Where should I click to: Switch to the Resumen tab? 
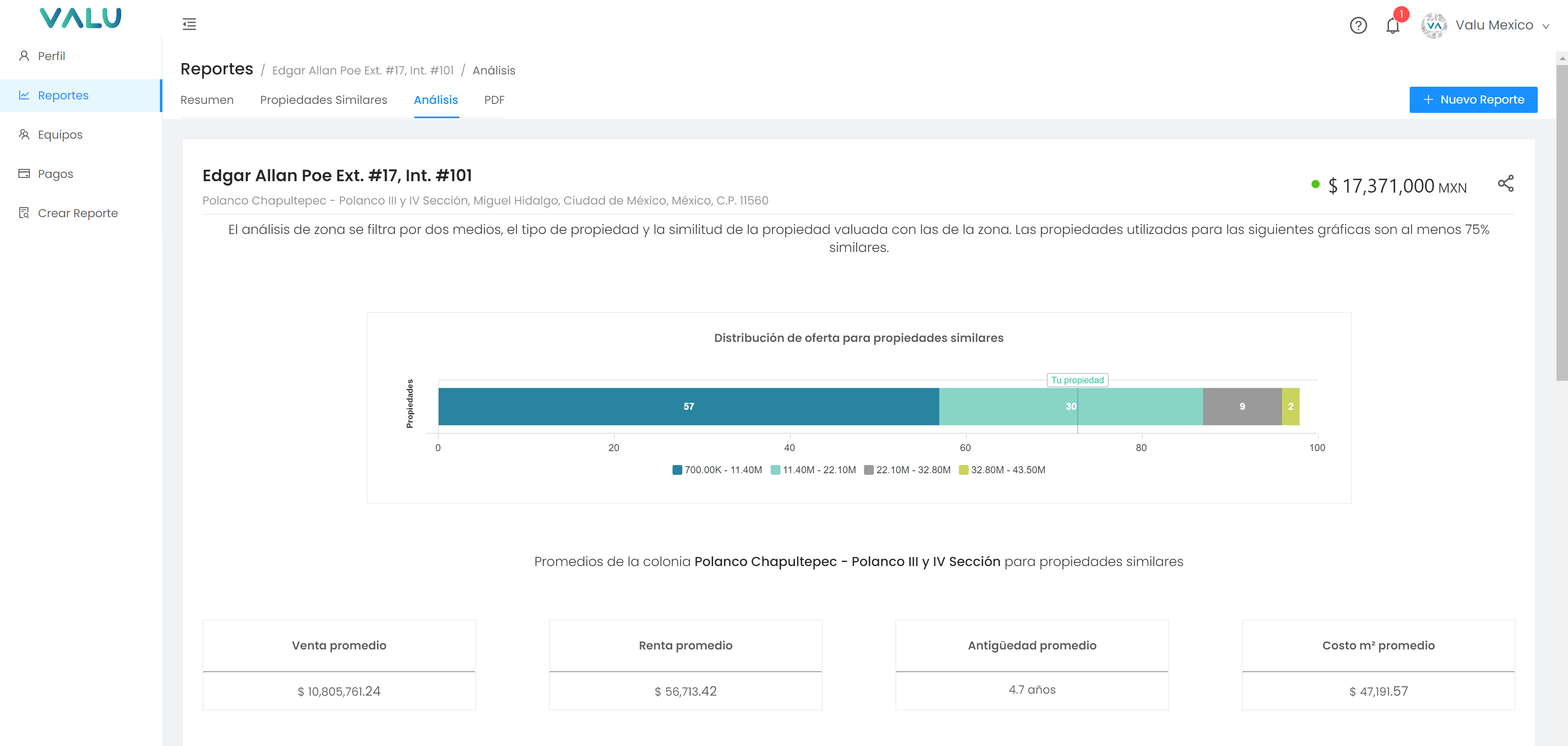point(206,100)
